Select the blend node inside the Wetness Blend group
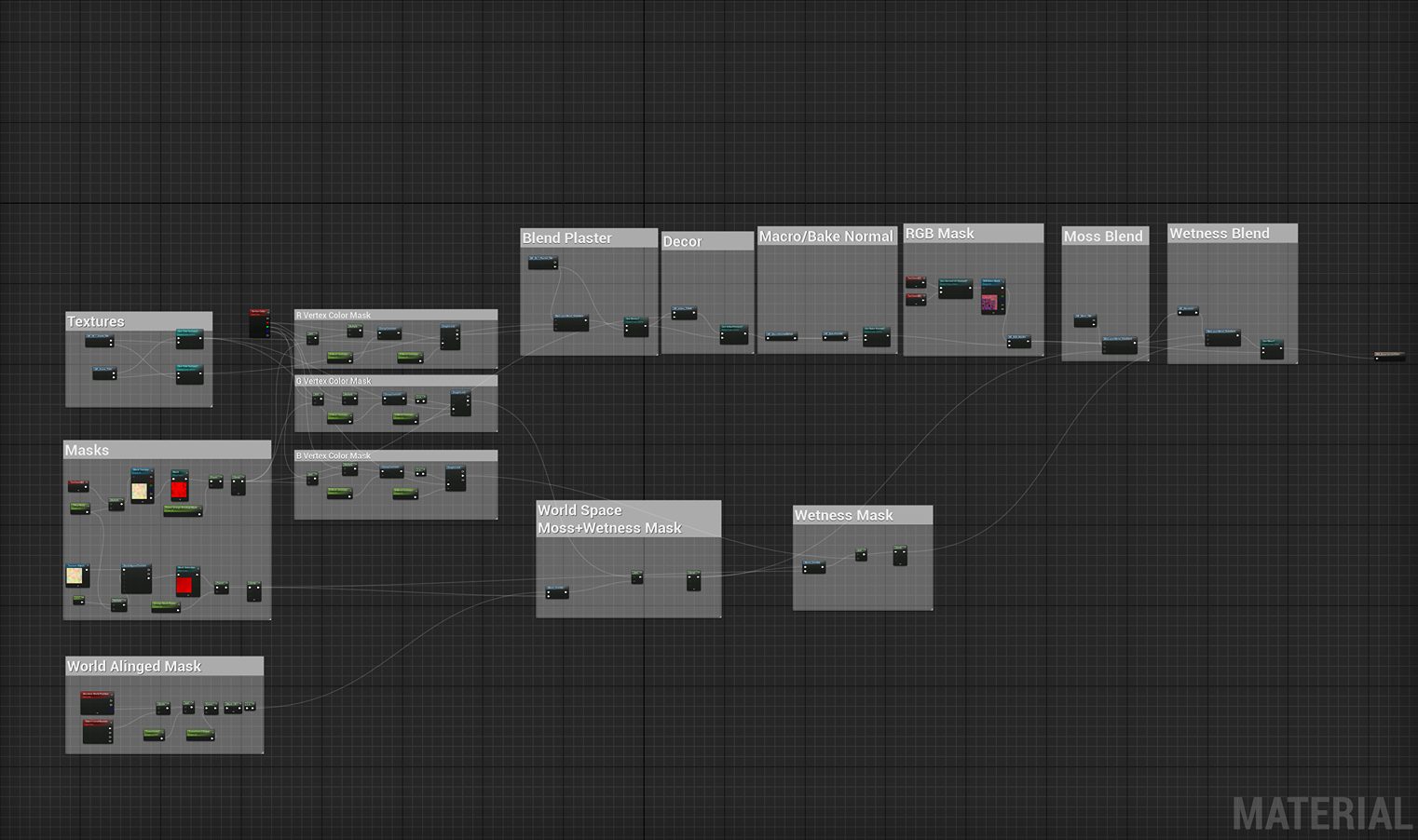Viewport: 1418px width, 840px height. tap(1223, 337)
